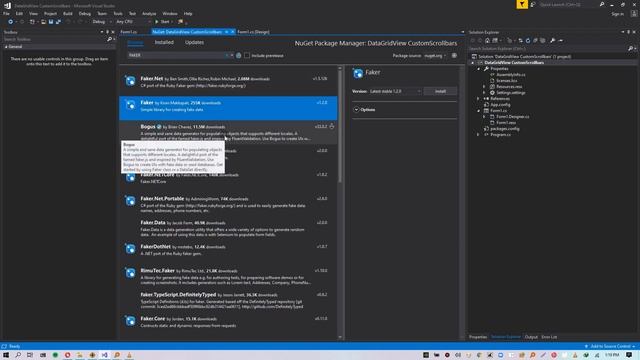The width and height of the screenshot is (640, 360).
Task: Click the FakerDotNet package icon
Action: 130,249
